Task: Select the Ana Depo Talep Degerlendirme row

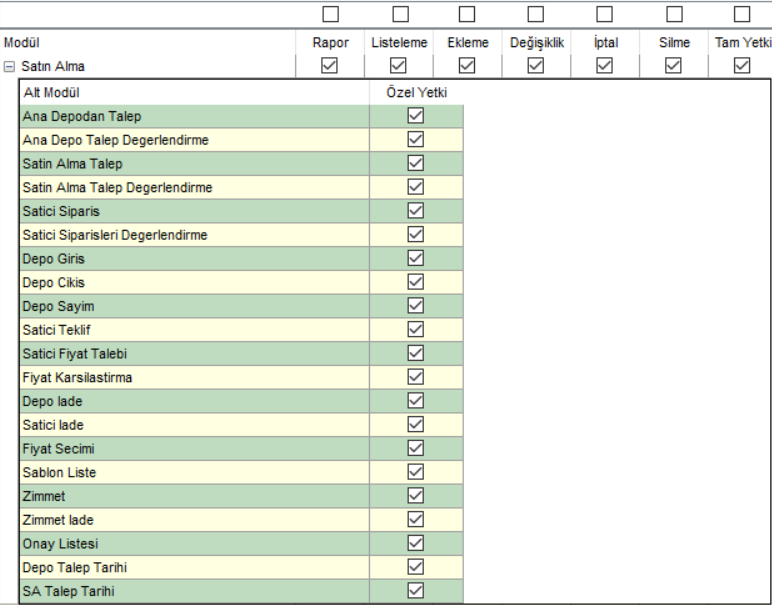Action: [x=241, y=140]
